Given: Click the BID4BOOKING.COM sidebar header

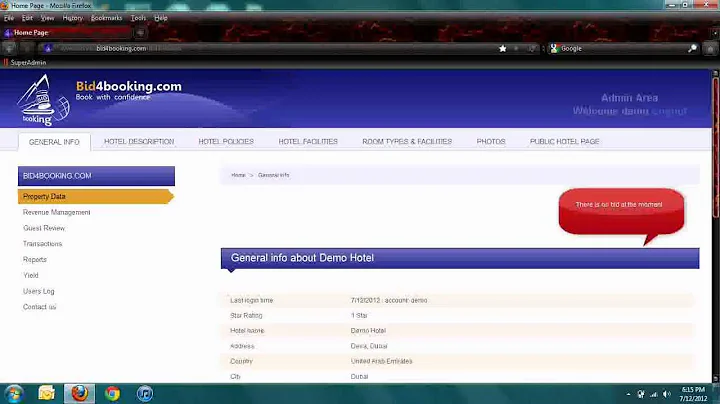Looking at the screenshot, I should 96,176.
